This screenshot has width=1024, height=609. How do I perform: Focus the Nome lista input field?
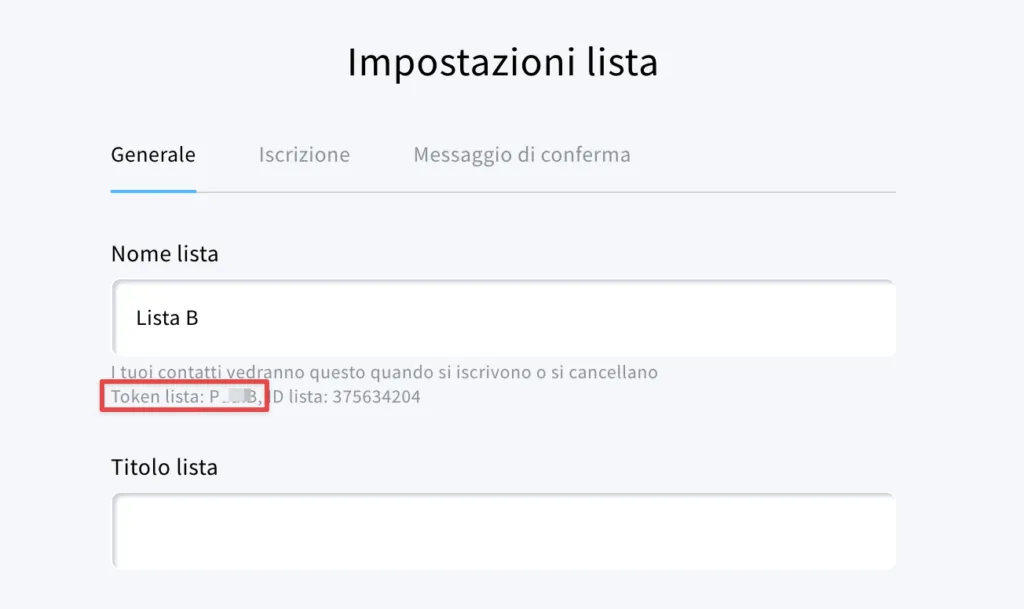pos(504,318)
